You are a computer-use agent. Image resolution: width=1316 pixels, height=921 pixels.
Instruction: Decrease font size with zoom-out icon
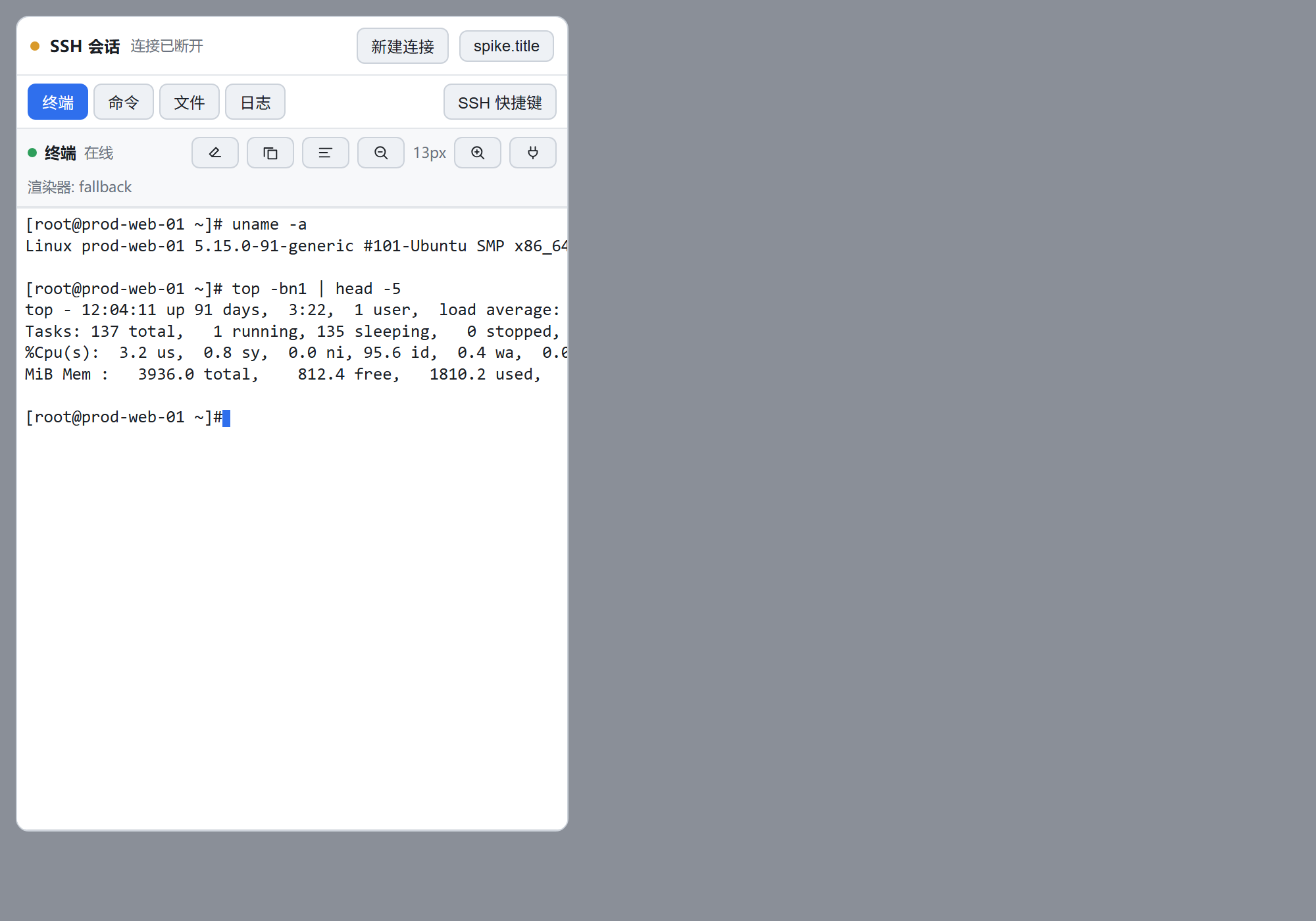coord(380,153)
